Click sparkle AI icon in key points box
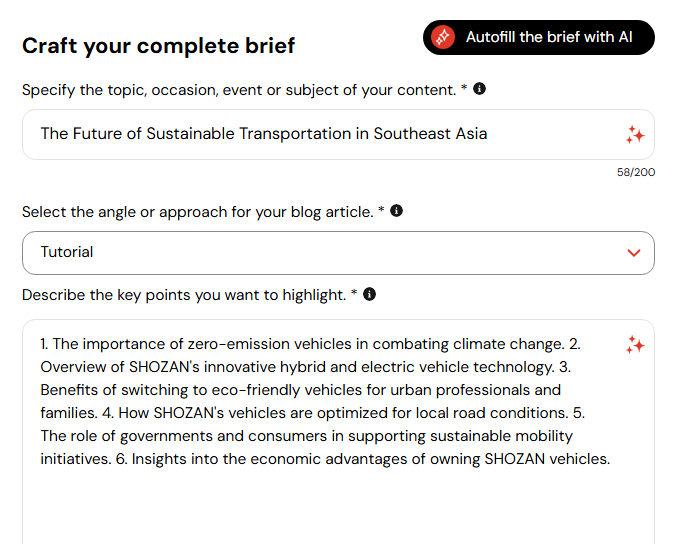The height and width of the screenshot is (544, 677). [x=635, y=345]
